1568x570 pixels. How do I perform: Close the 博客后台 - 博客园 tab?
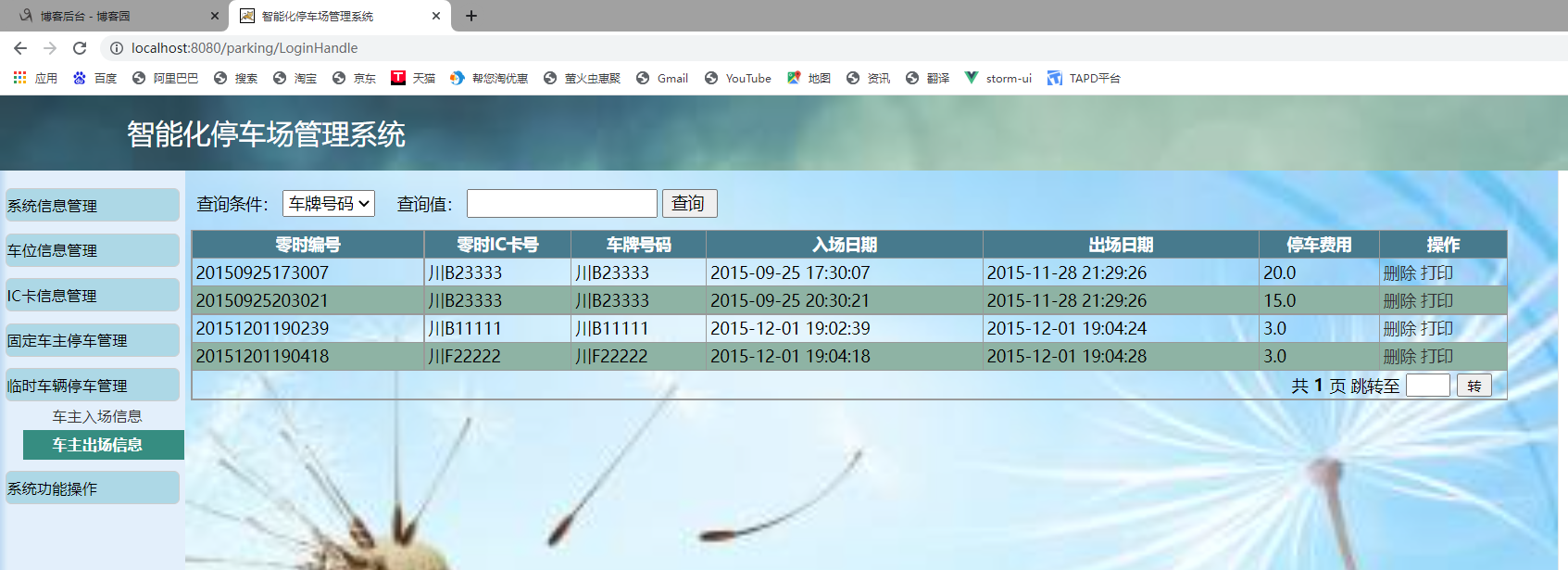click(215, 16)
